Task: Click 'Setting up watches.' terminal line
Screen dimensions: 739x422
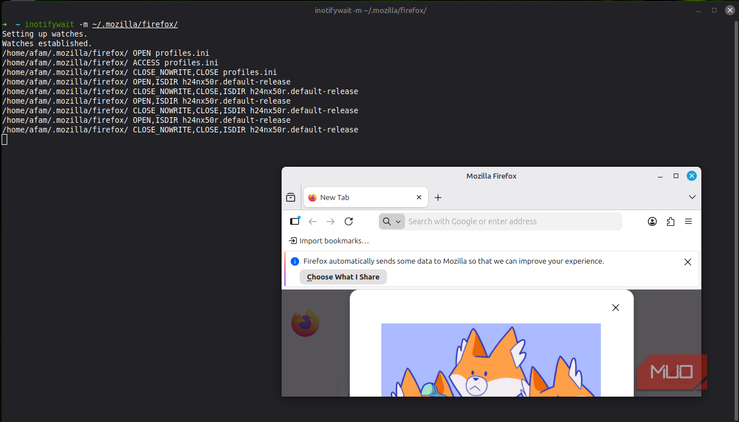Action: [45, 34]
